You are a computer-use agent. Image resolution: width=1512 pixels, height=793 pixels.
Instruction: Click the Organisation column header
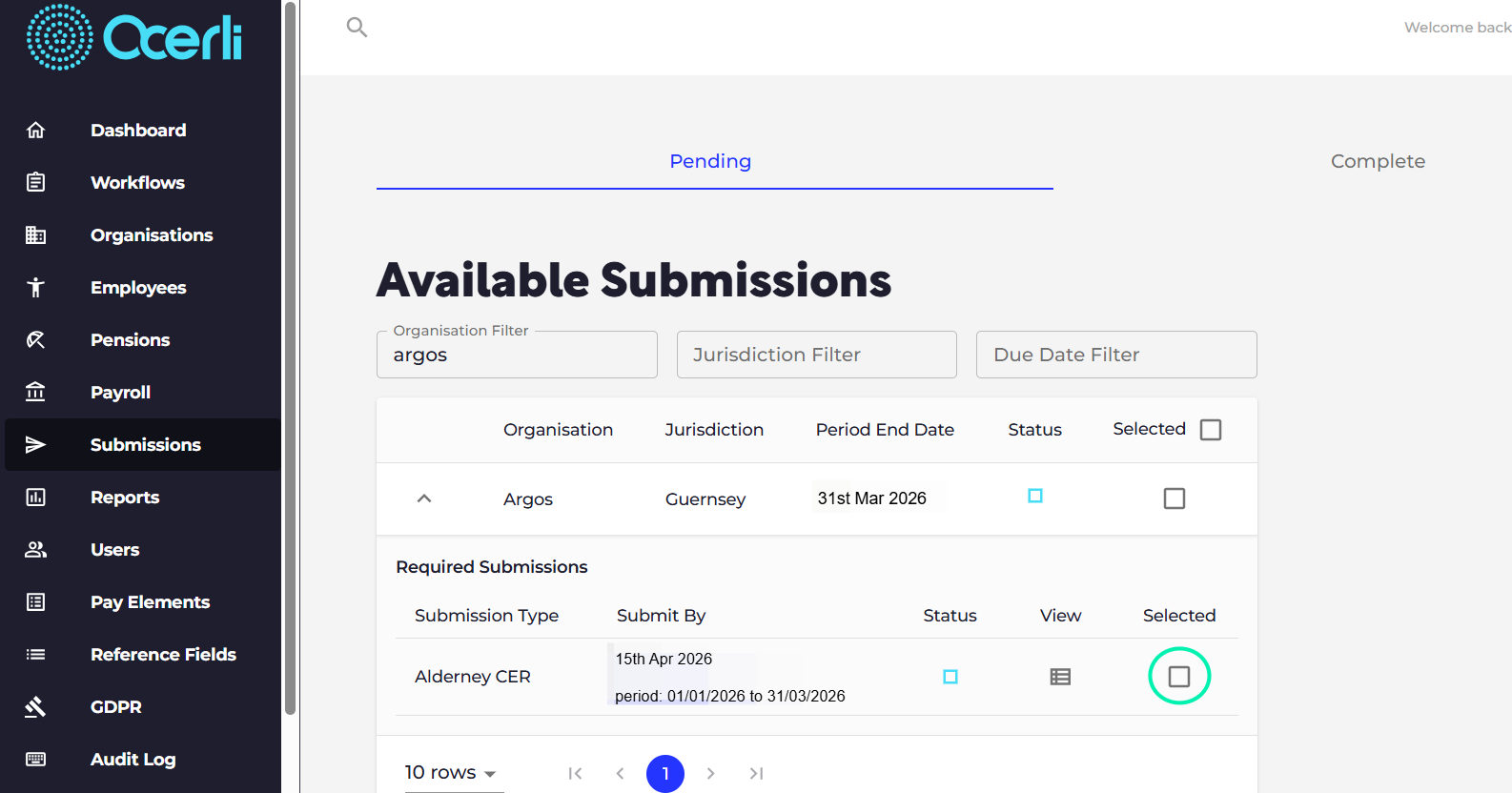point(558,430)
